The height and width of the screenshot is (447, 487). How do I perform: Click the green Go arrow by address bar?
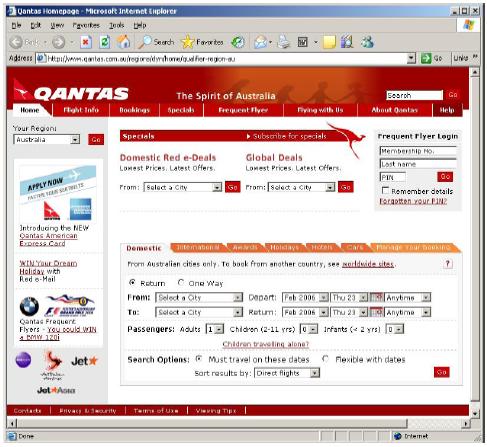pos(426,58)
